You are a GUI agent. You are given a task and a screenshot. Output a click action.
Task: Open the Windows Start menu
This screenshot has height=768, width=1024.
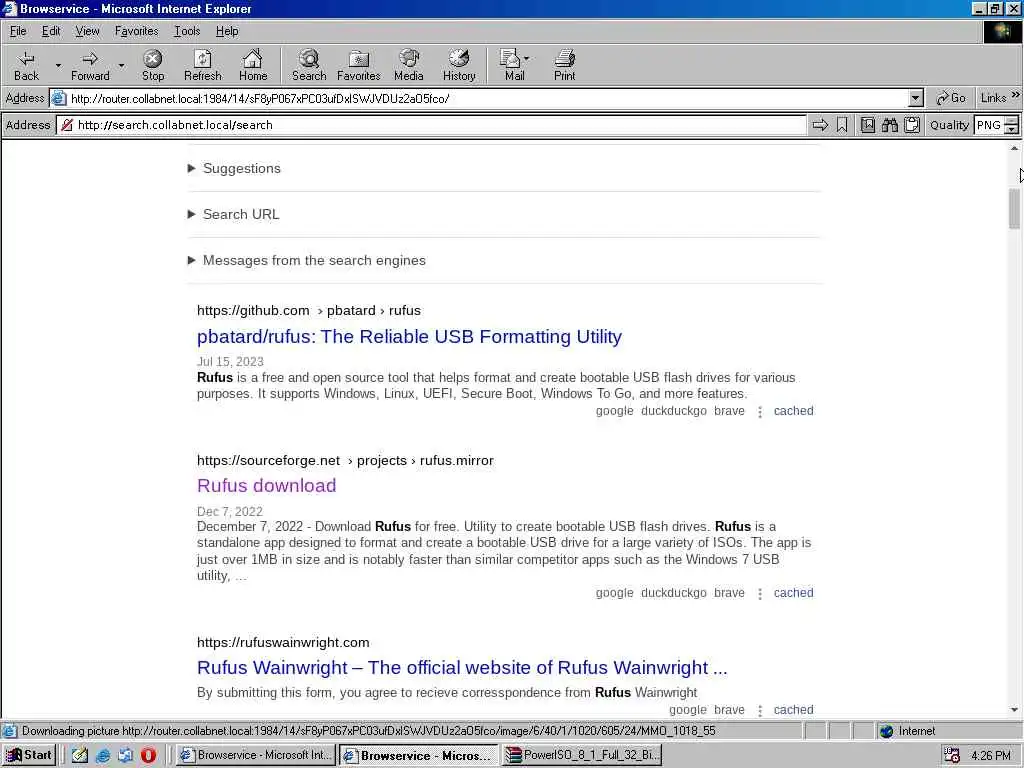coord(29,755)
